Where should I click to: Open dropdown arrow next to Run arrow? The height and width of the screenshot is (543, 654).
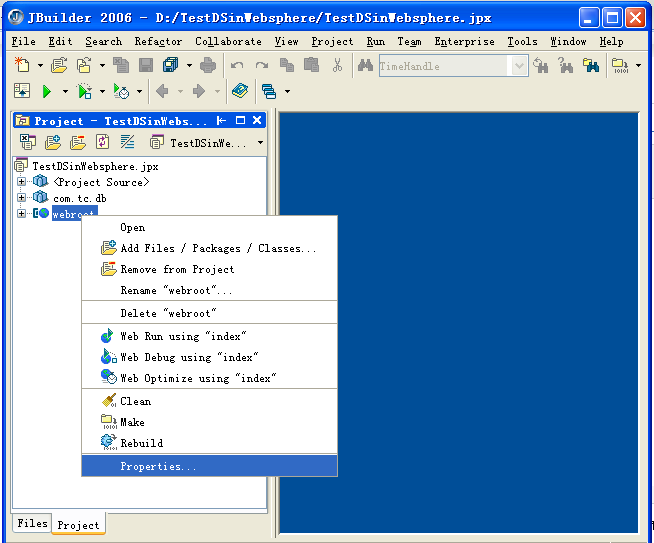click(65, 91)
